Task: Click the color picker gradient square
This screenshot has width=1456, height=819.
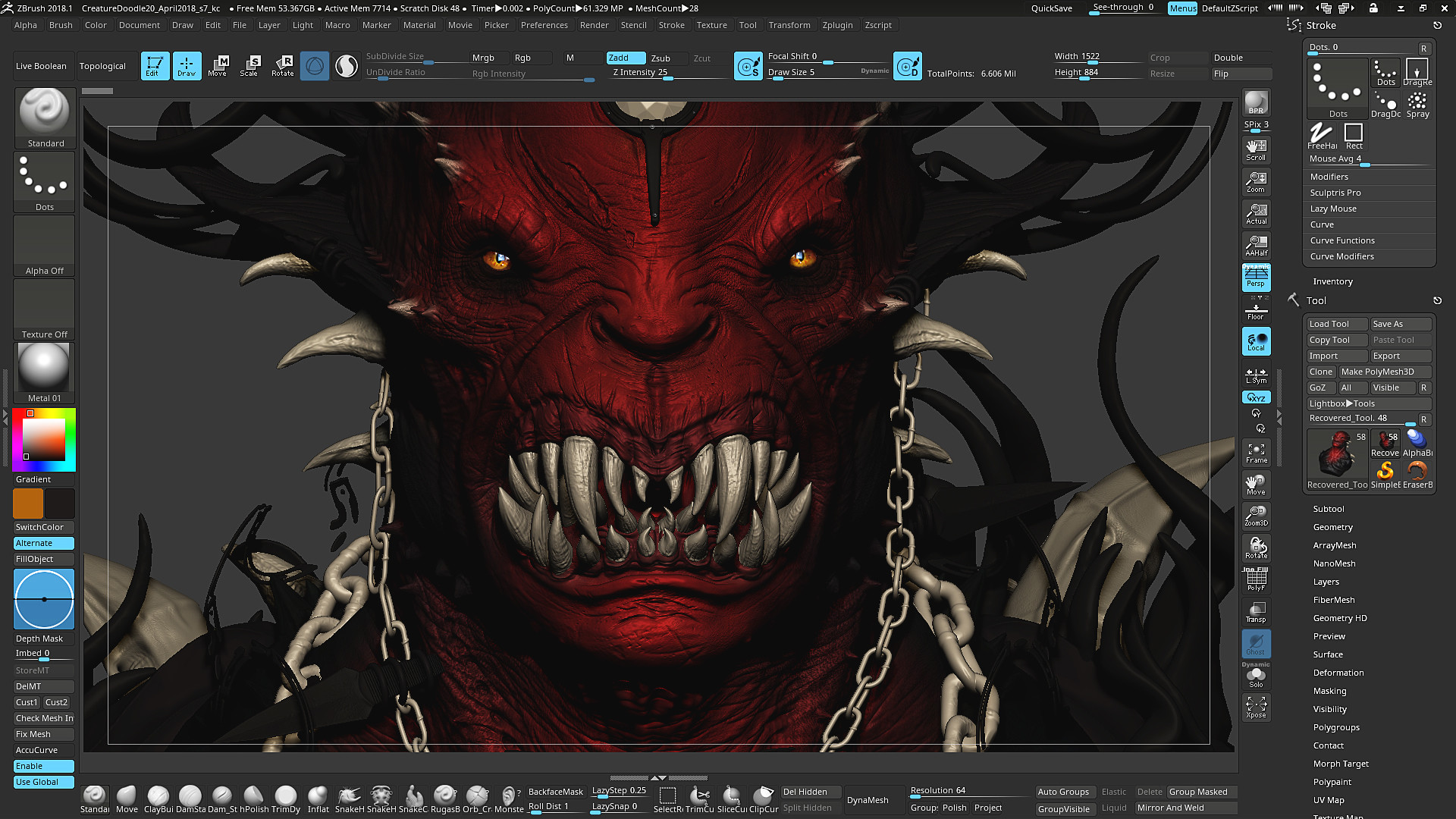Action: click(x=43, y=439)
